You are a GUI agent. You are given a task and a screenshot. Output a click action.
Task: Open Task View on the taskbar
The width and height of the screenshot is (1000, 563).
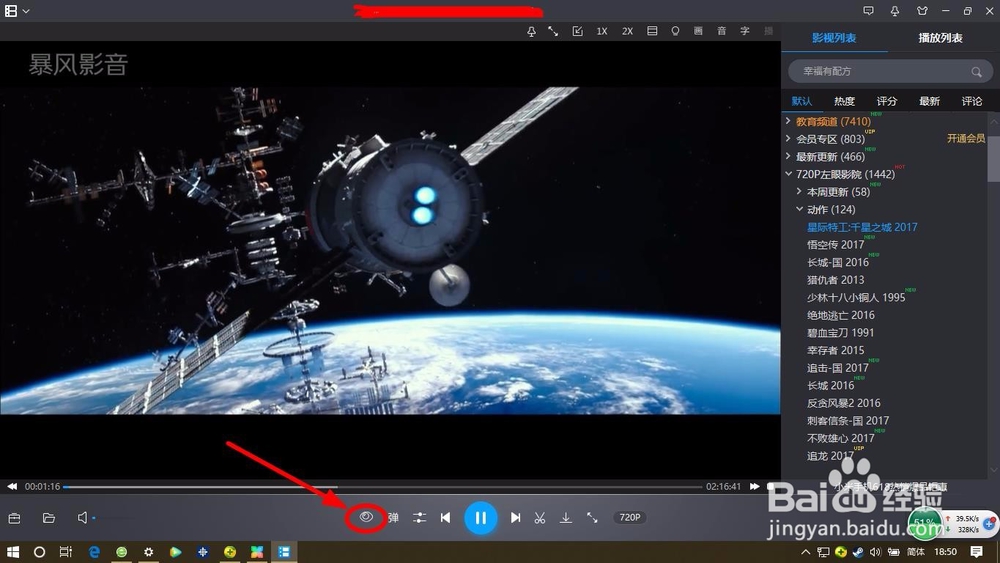[x=66, y=552]
